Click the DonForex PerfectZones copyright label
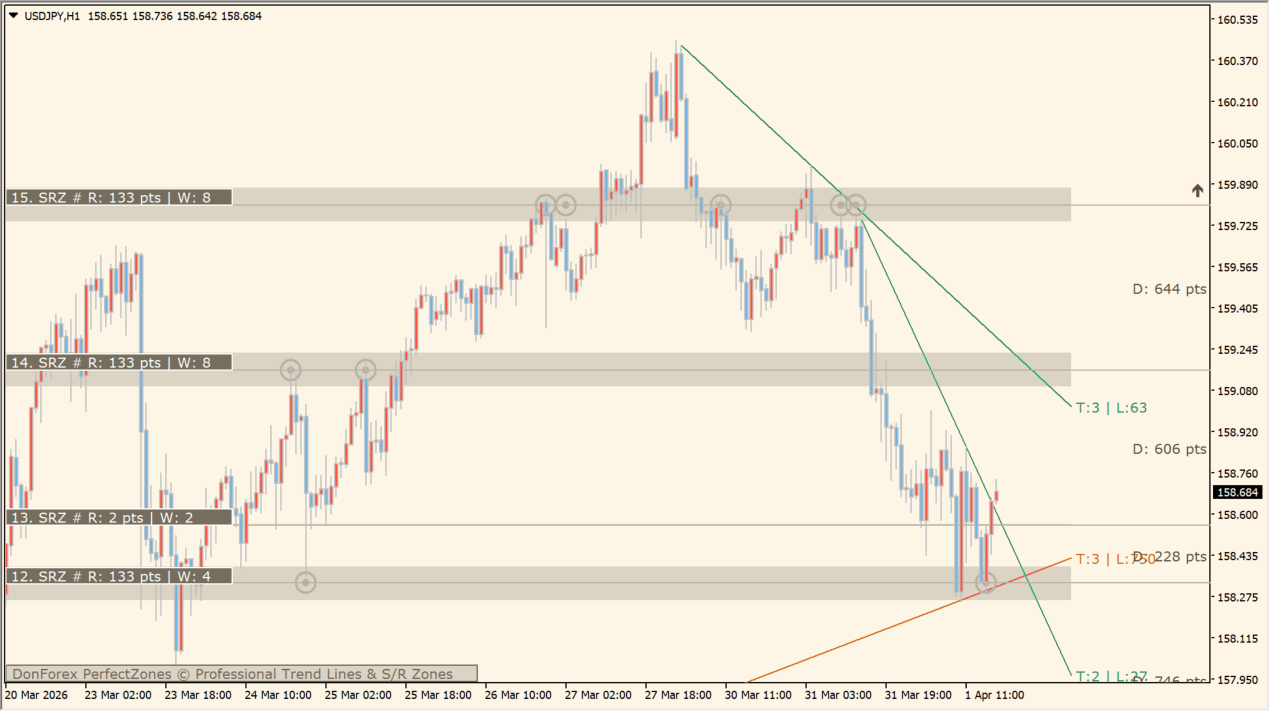Screen dimensions: 1270x711 [x=241, y=674]
